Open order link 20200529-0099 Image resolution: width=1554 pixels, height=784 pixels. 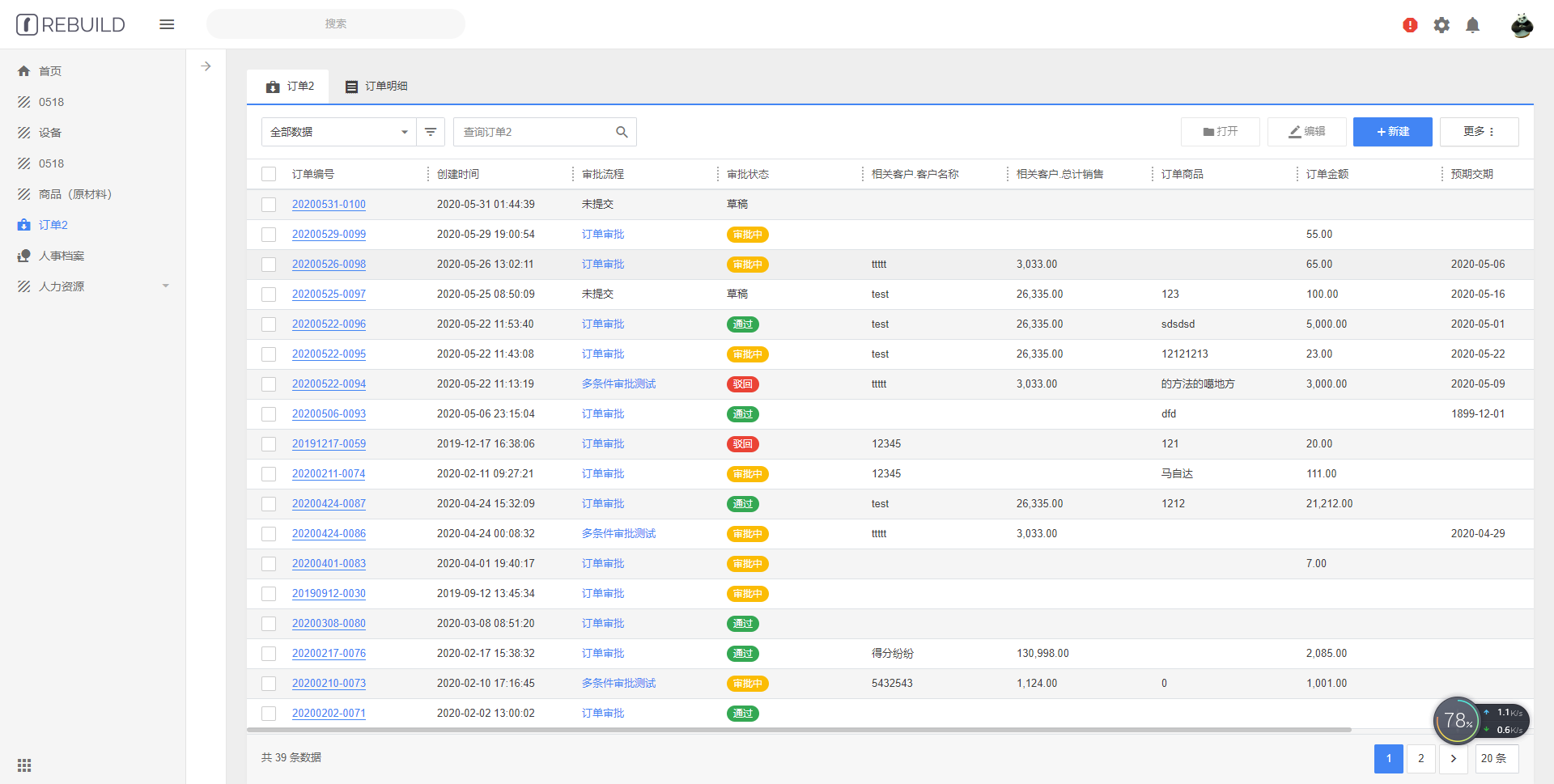point(329,235)
